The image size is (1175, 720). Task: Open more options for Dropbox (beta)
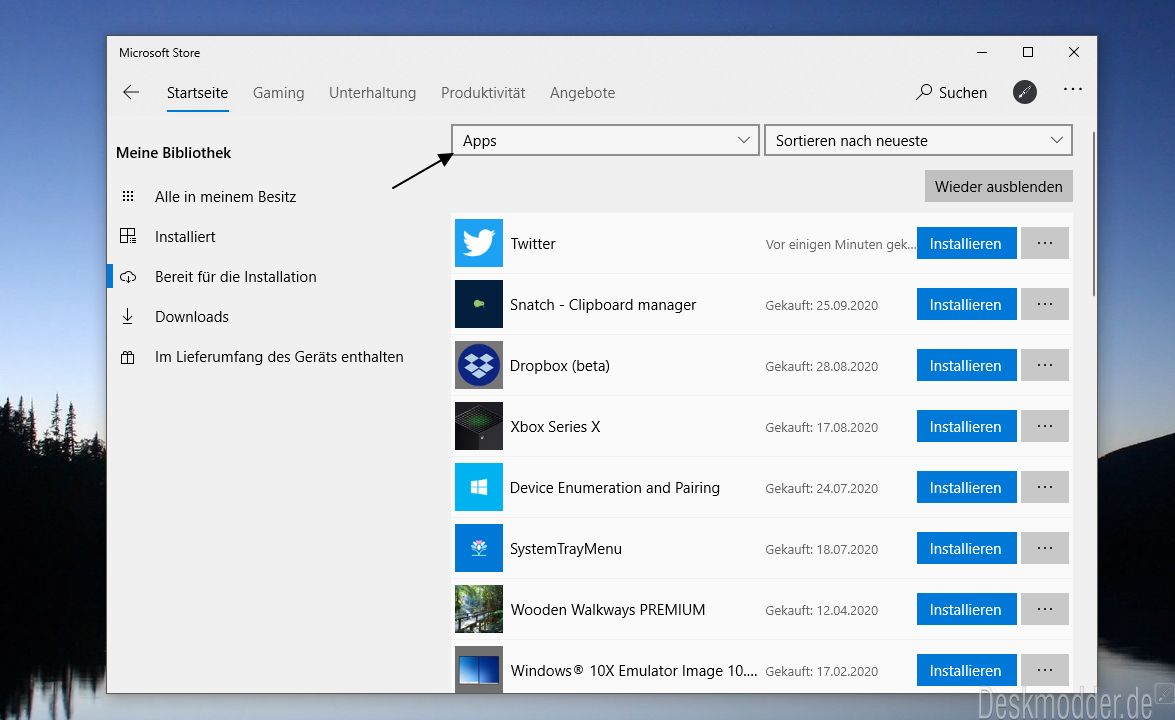tap(1045, 365)
